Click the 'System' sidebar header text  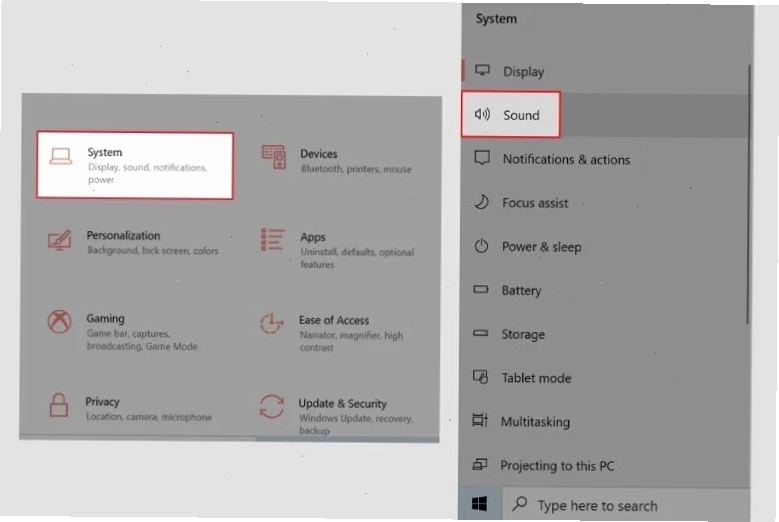(496, 19)
